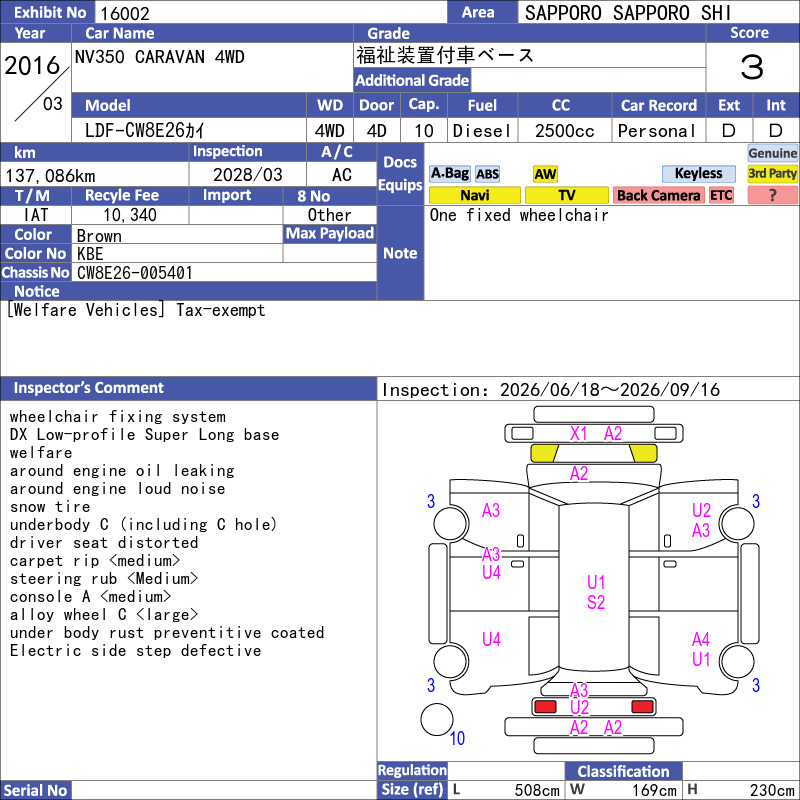Click the comment driver seat distorted
Screen dimensions: 800x800
[104, 542]
